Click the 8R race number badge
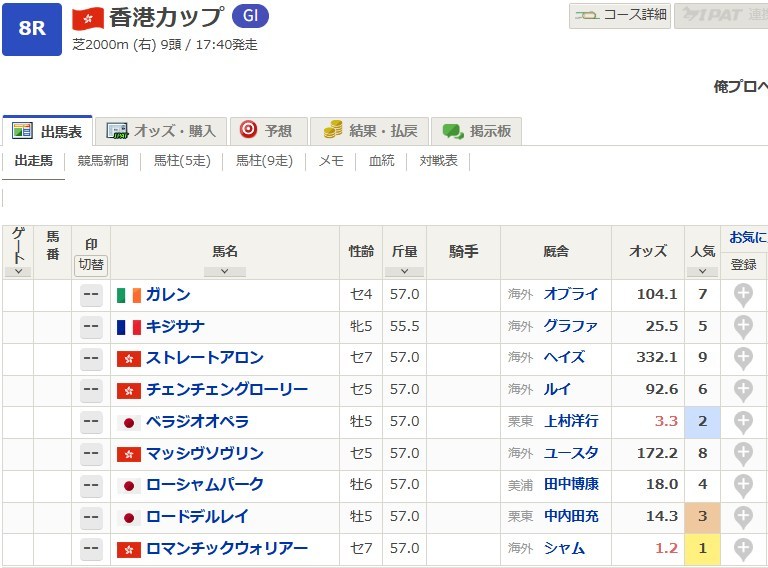Image resolution: width=768 pixels, height=568 pixels. (x=32, y=28)
